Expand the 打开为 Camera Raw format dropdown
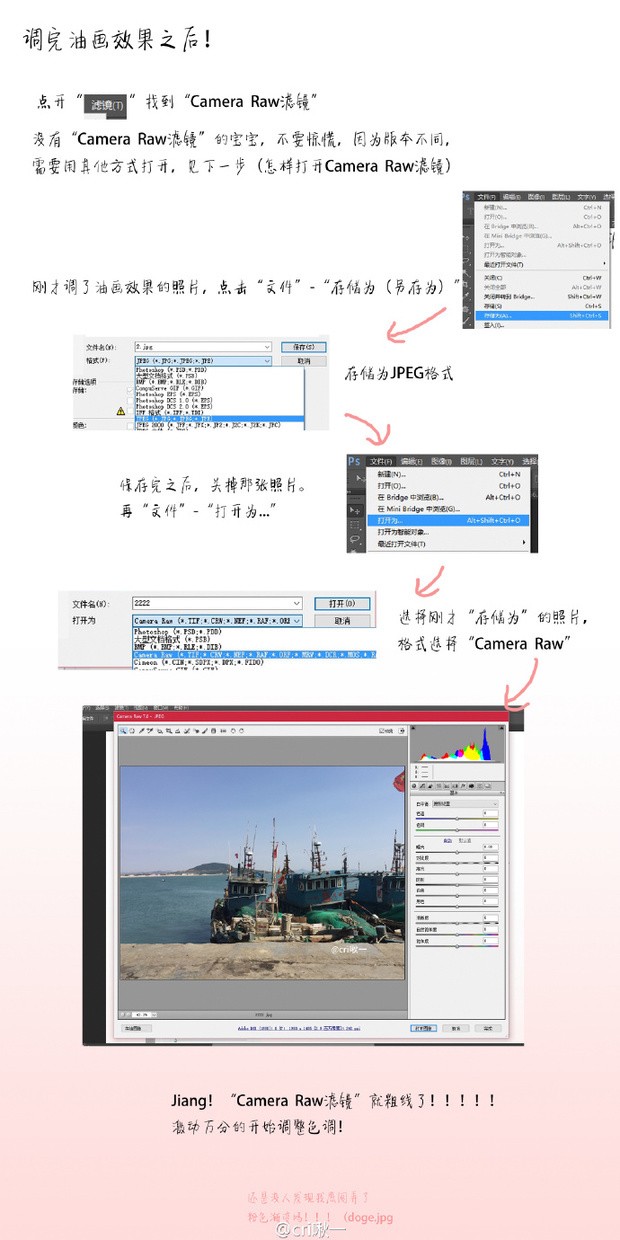620x1240 pixels. (296, 620)
